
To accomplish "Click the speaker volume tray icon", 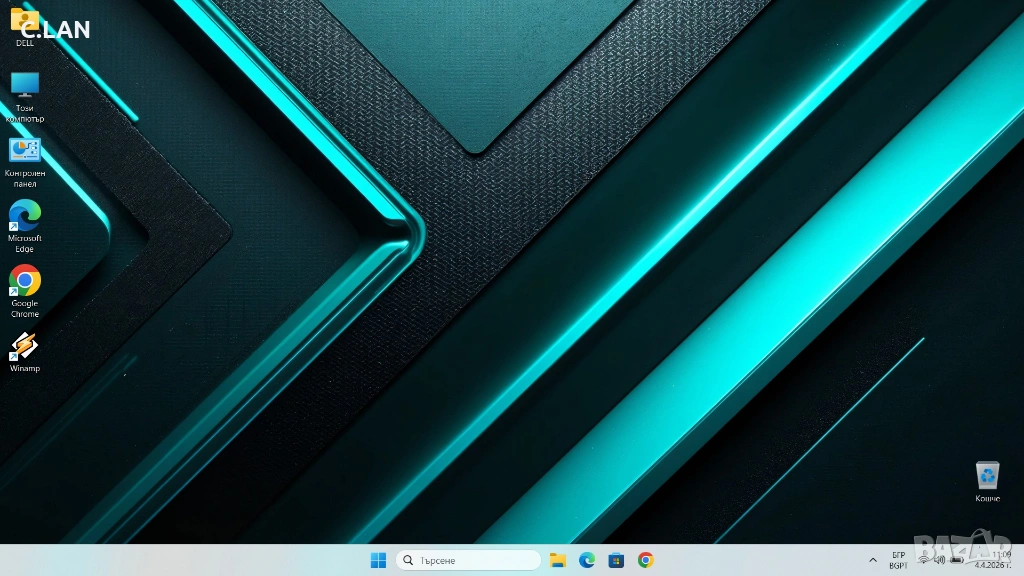I will (x=939, y=560).
